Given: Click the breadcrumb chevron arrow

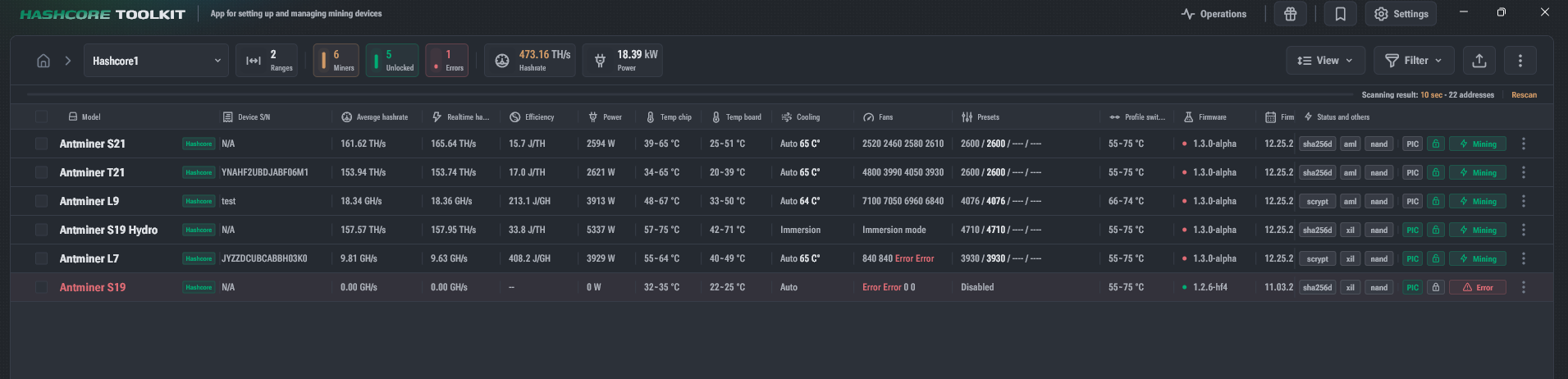Looking at the screenshot, I should pyautogui.click(x=67, y=61).
